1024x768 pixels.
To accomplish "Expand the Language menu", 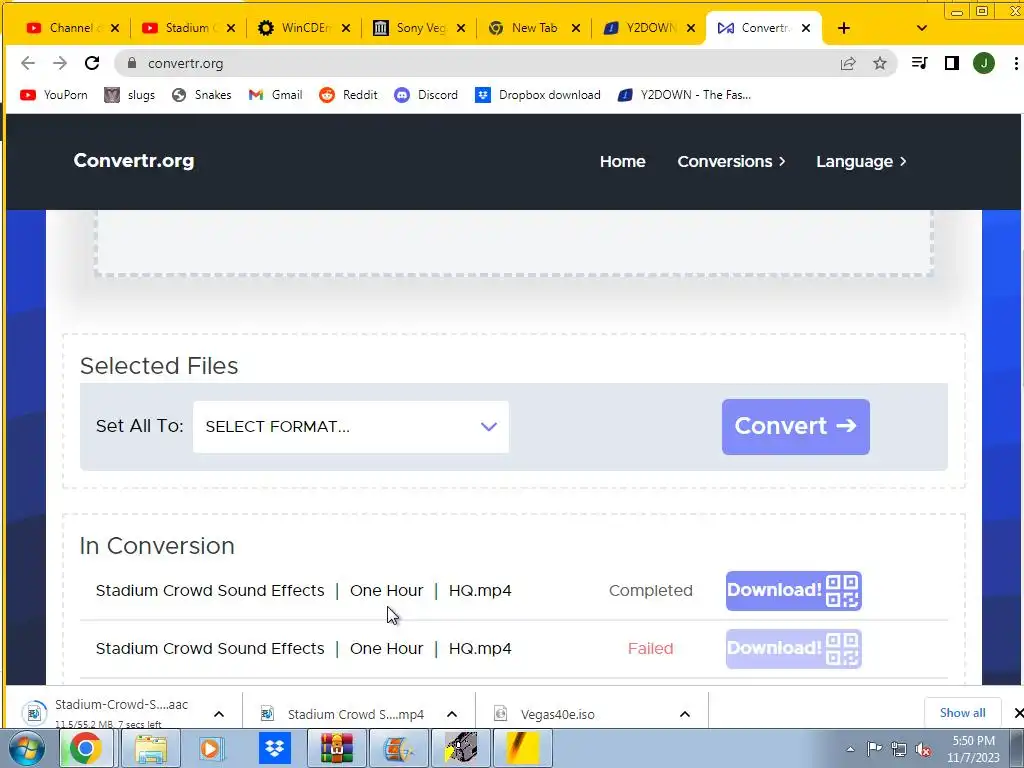I will tap(861, 161).
